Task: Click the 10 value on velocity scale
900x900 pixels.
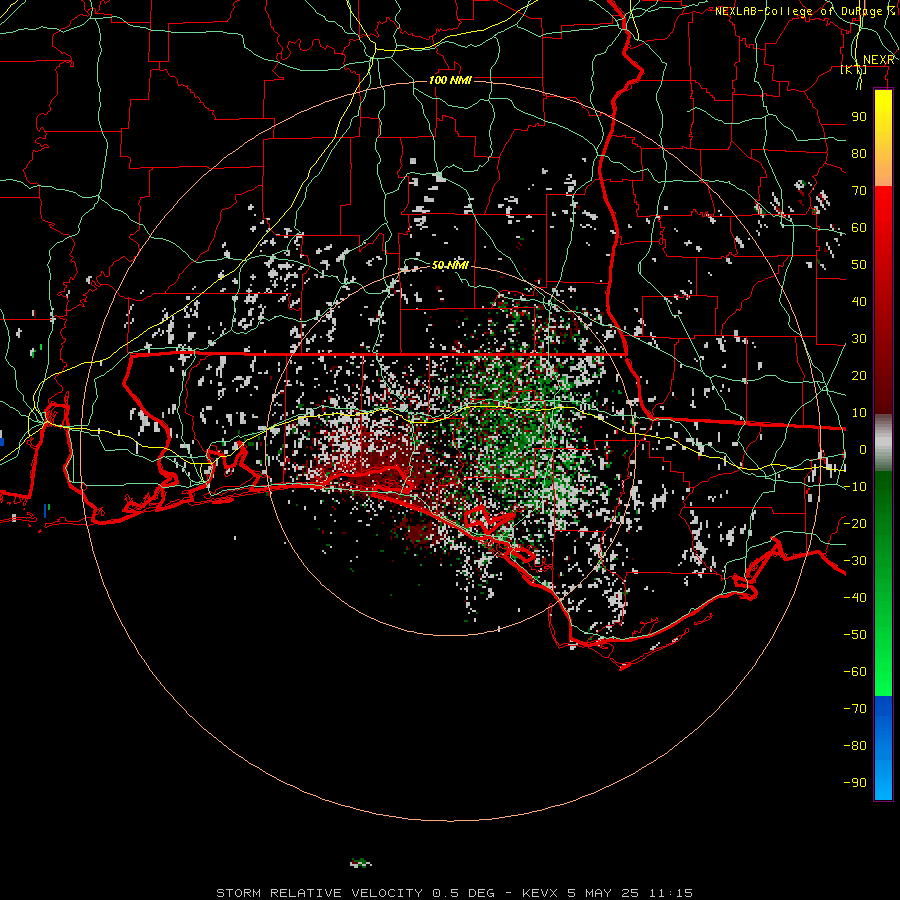Action: [x=859, y=413]
